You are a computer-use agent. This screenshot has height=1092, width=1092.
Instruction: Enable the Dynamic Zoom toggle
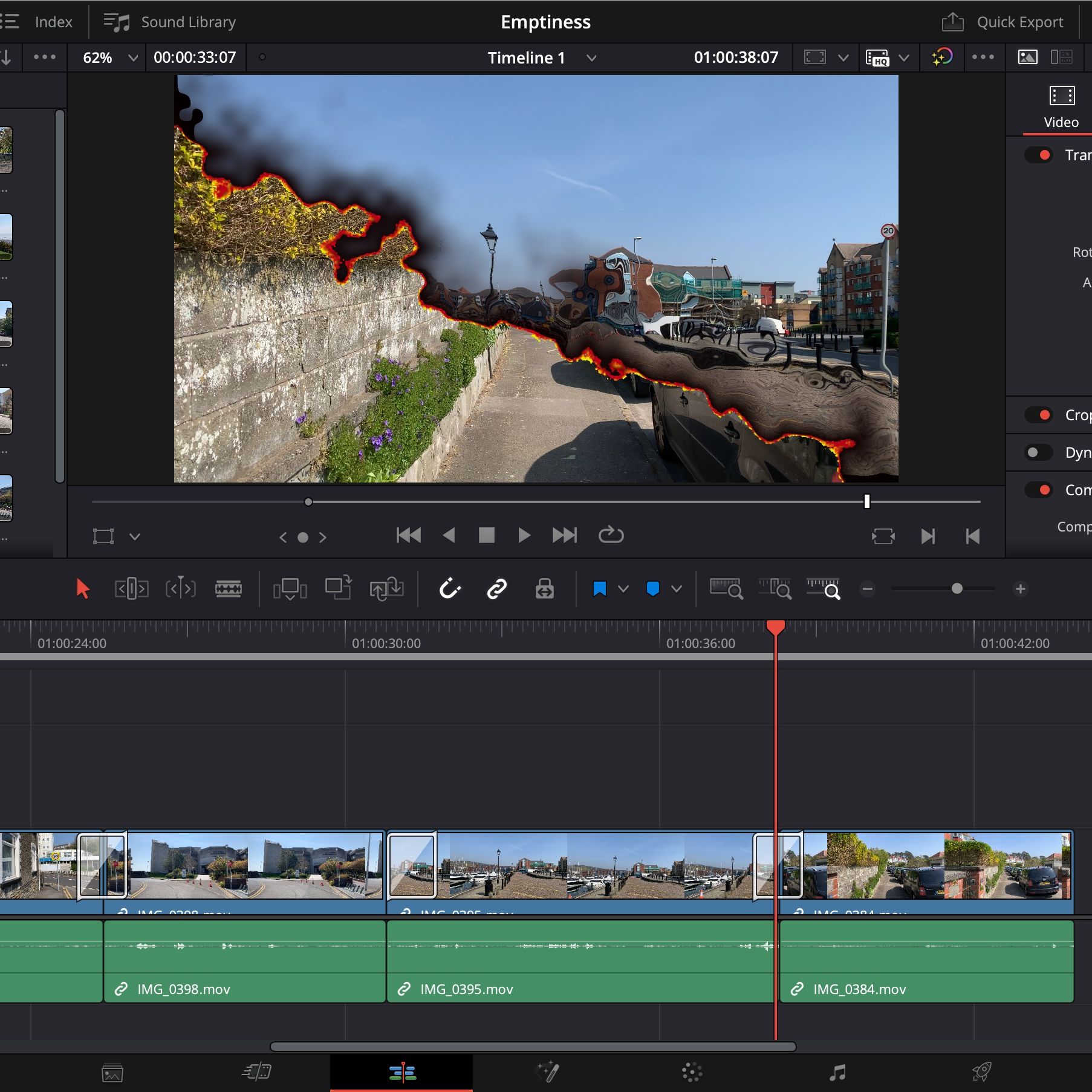(1038, 452)
